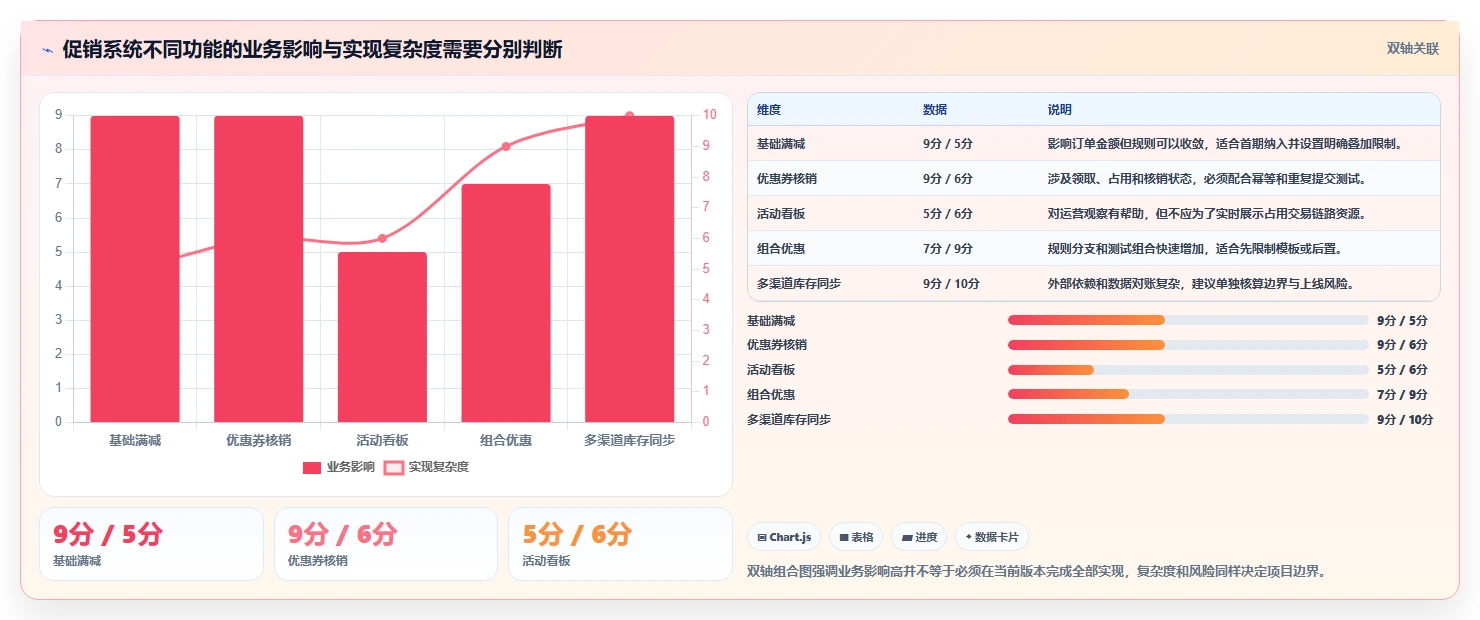Viewport: 1480px width, 620px height.
Task: Select the 优惠券核销 table row name
Action: coord(787,178)
